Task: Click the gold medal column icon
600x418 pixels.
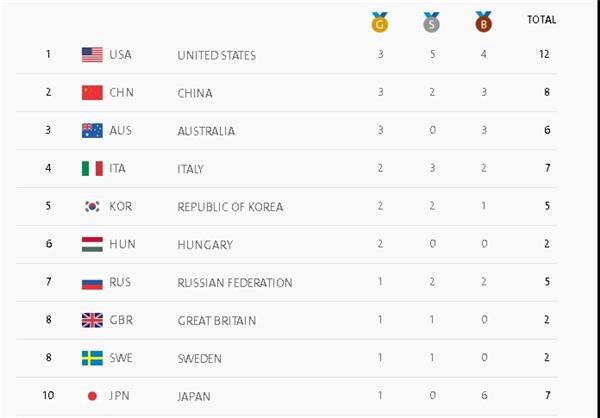Action: (x=380, y=21)
